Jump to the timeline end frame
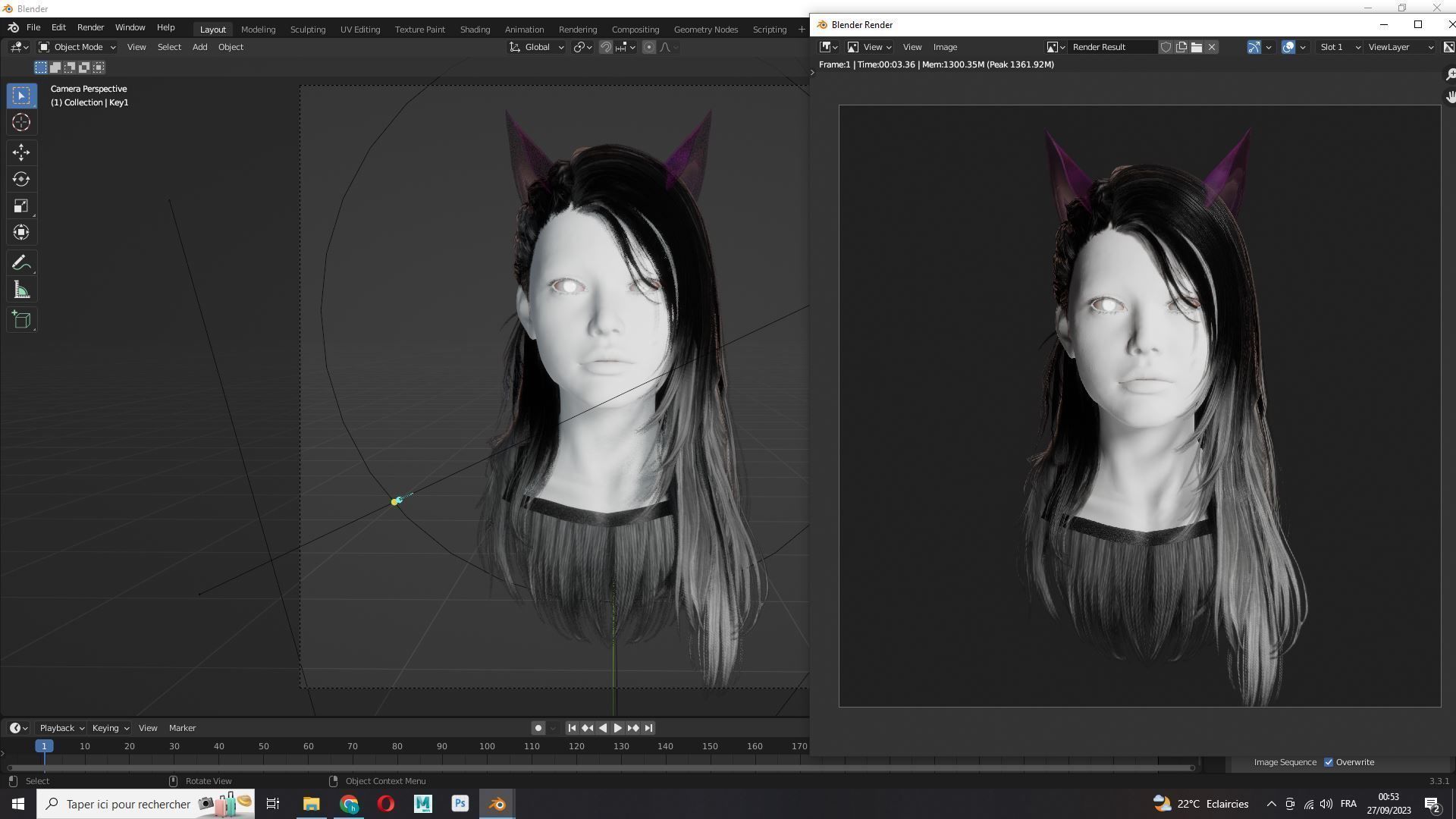Screen dimensions: 1456x819 pos(648,728)
